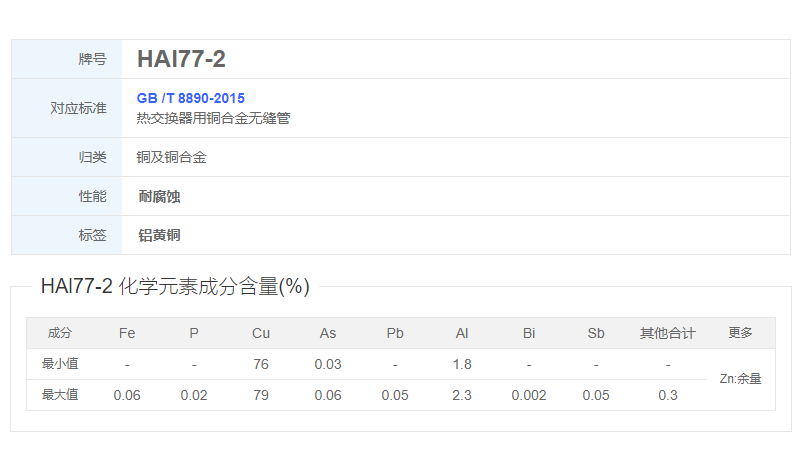
Task: Click the Pb column header
Action: point(395,333)
